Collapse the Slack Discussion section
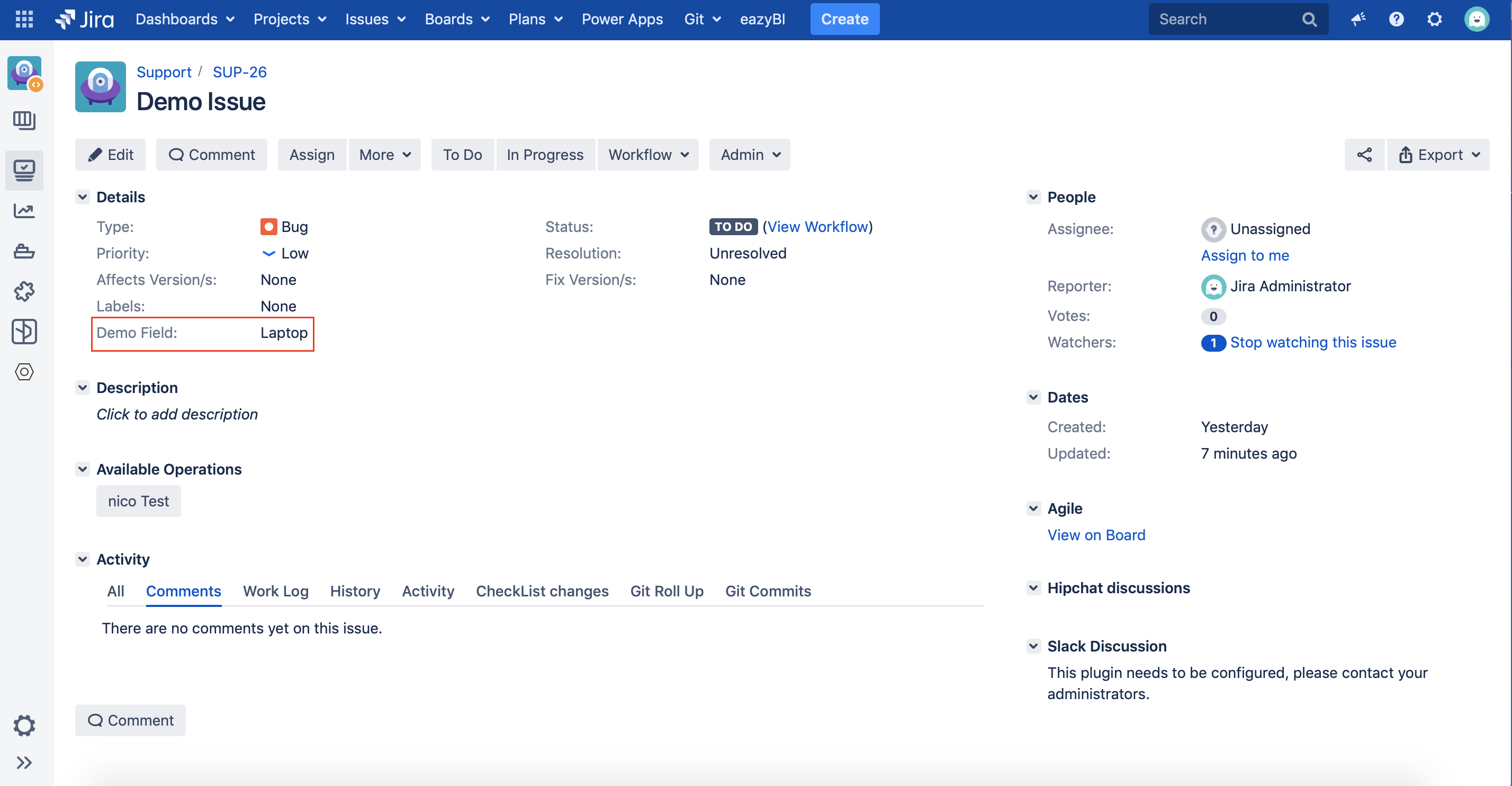The image size is (1512, 786). pyautogui.click(x=1033, y=646)
